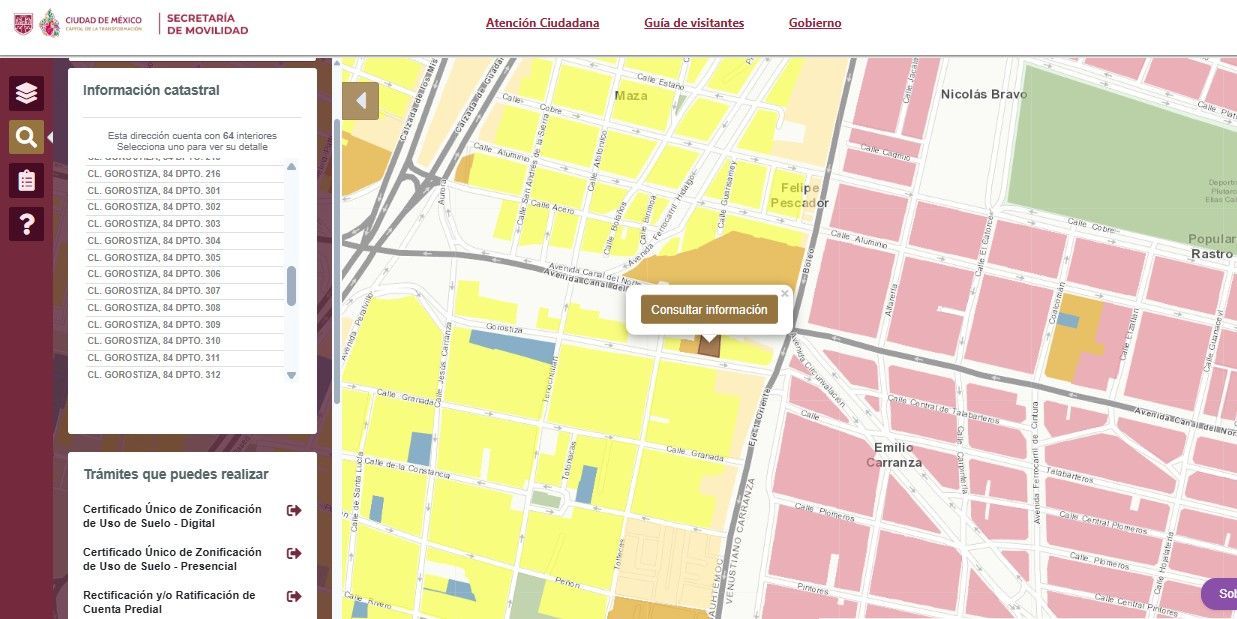Open the Atención Ciudadana menu
The height and width of the screenshot is (619, 1237).
coord(542,23)
